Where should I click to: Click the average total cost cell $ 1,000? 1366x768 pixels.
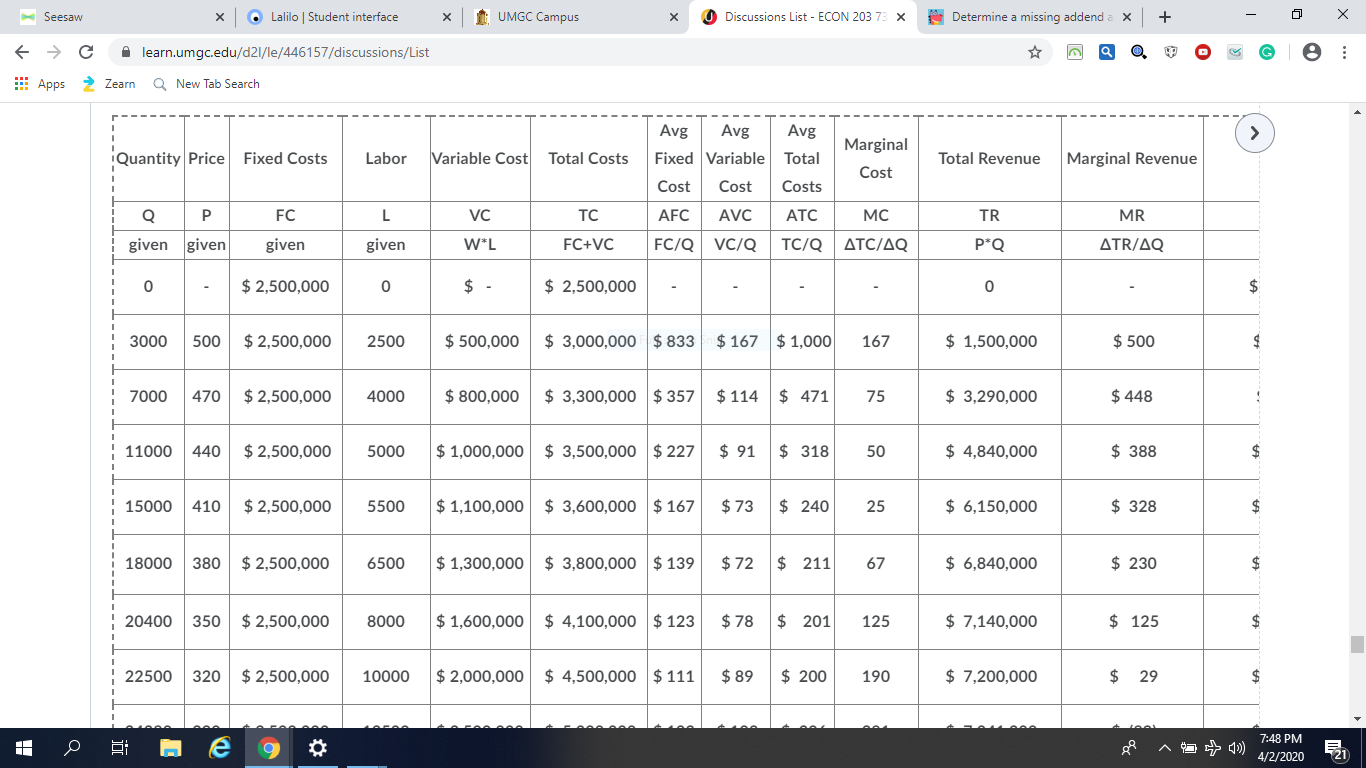pyautogui.click(x=802, y=341)
